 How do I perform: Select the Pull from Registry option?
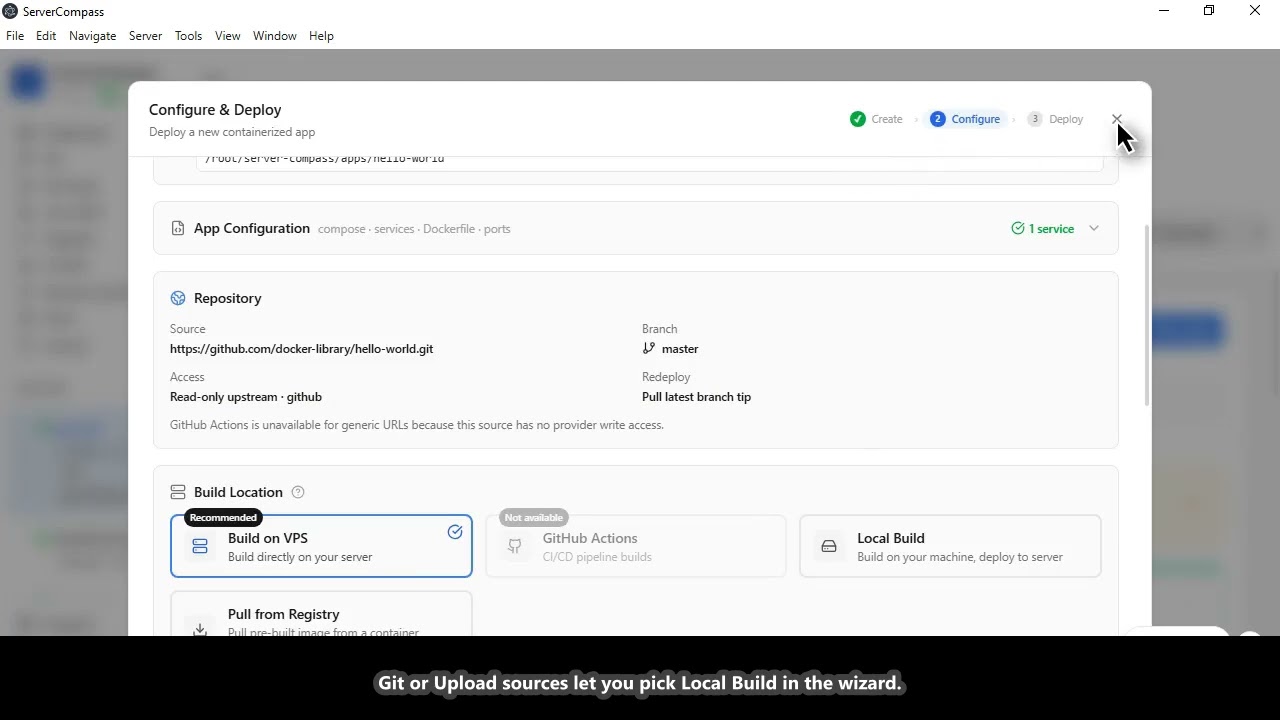click(321, 614)
